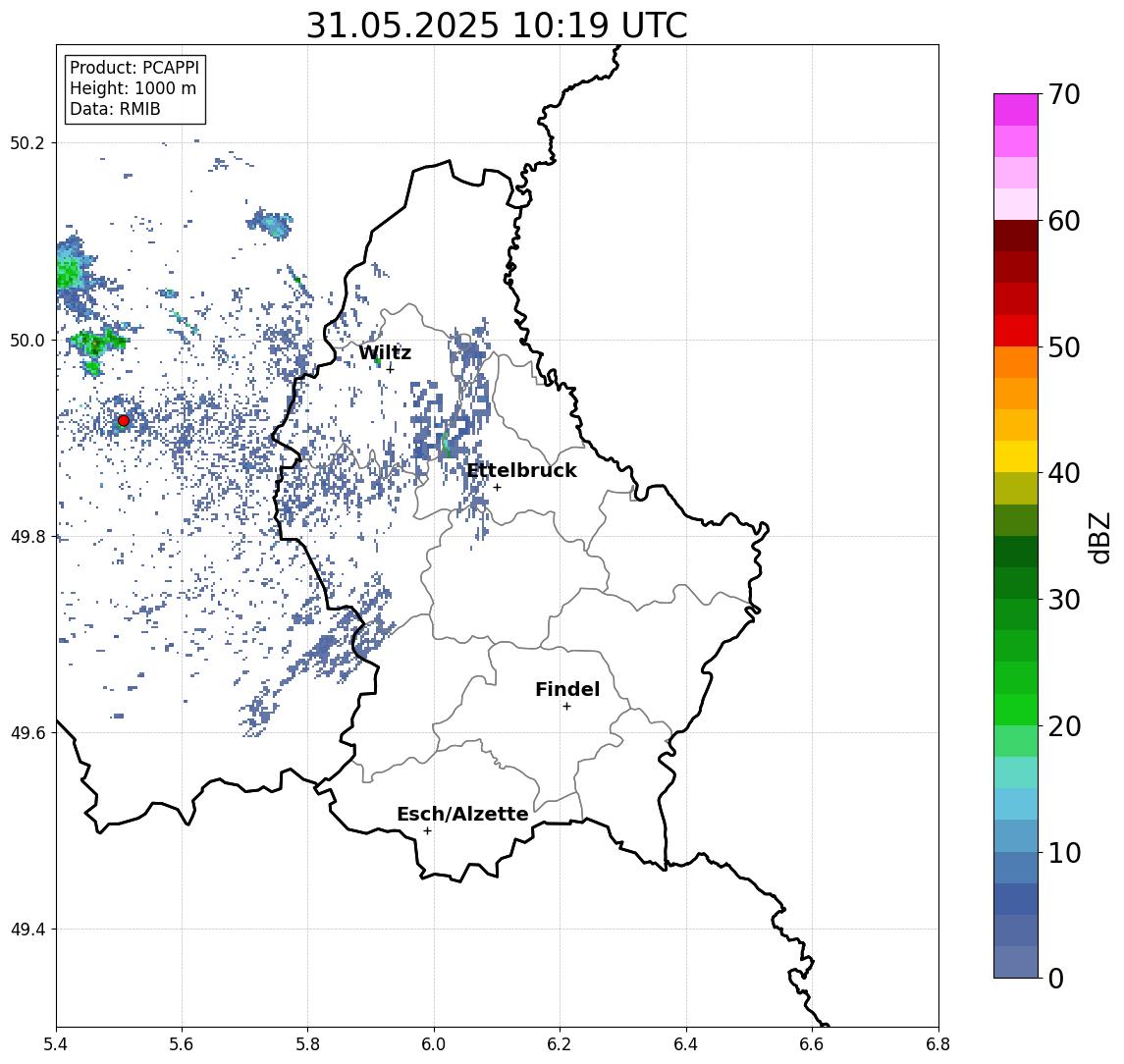The image size is (1124, 1064).
Task: Click the Findel station label
Action: click(567, 689)
